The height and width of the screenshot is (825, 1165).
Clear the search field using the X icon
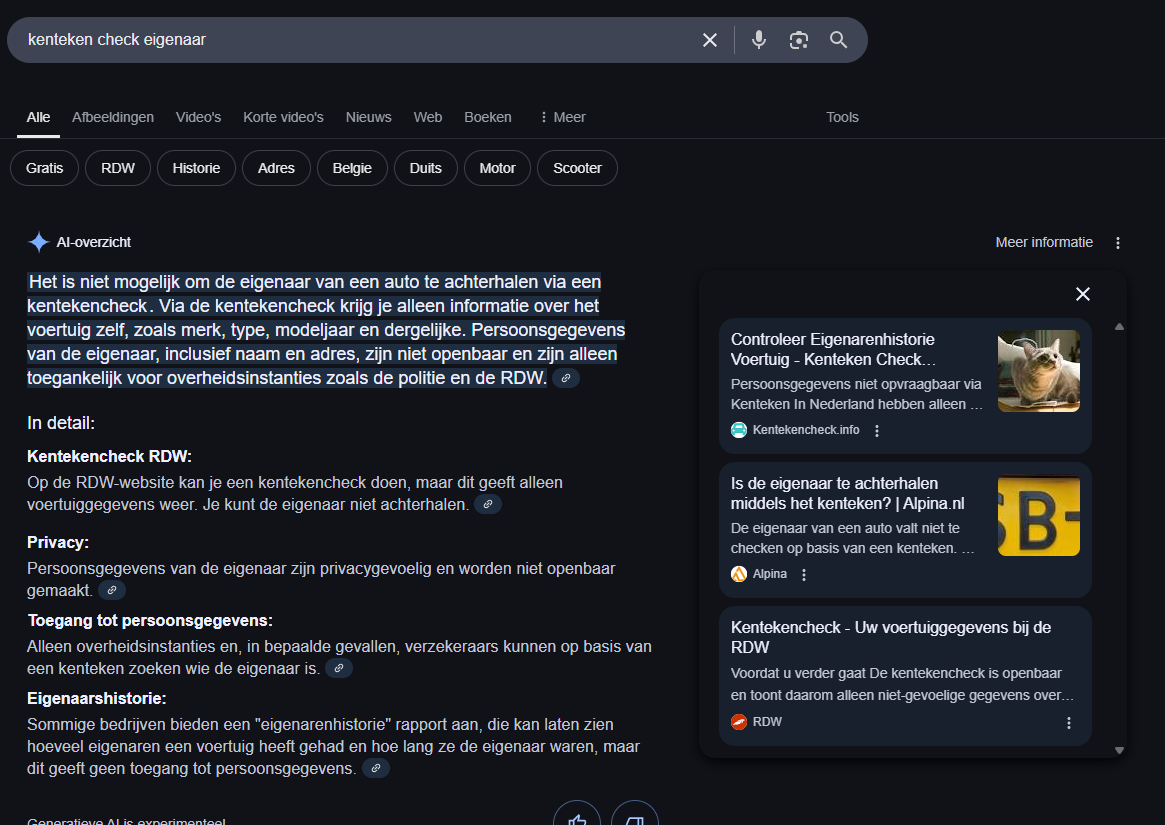pos(710,39)
